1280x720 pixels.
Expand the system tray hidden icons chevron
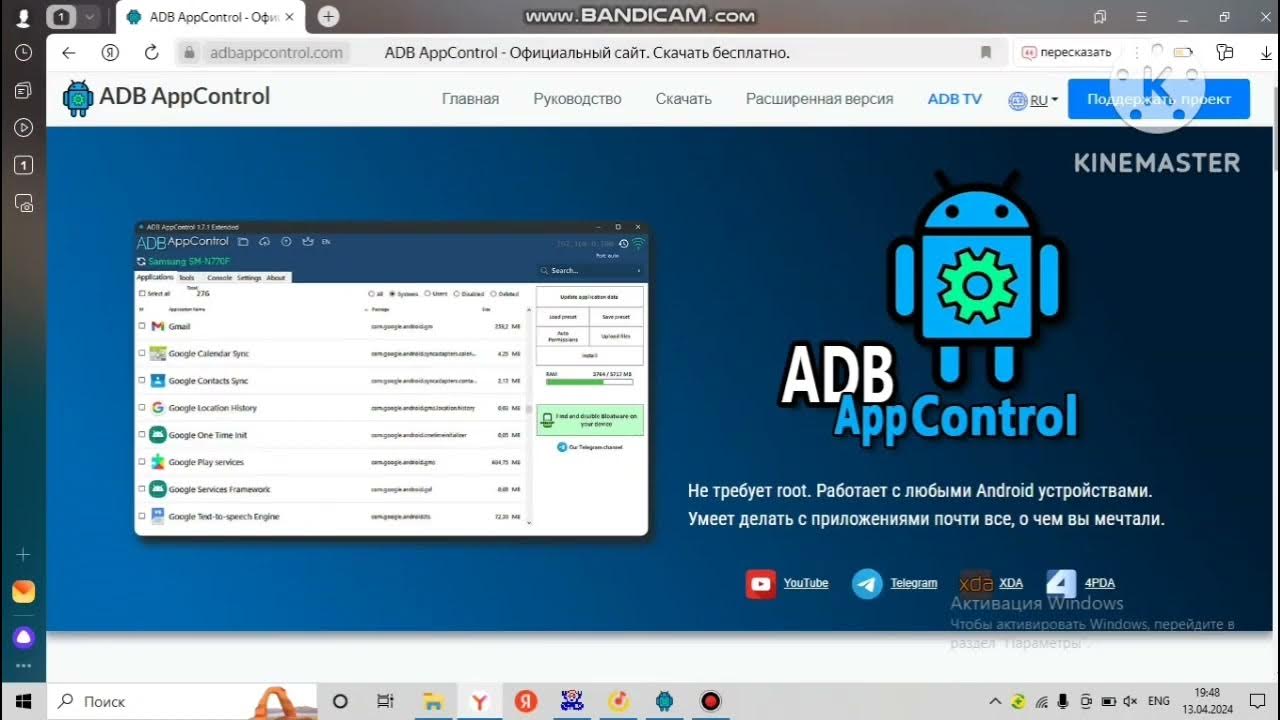point(995,701)
